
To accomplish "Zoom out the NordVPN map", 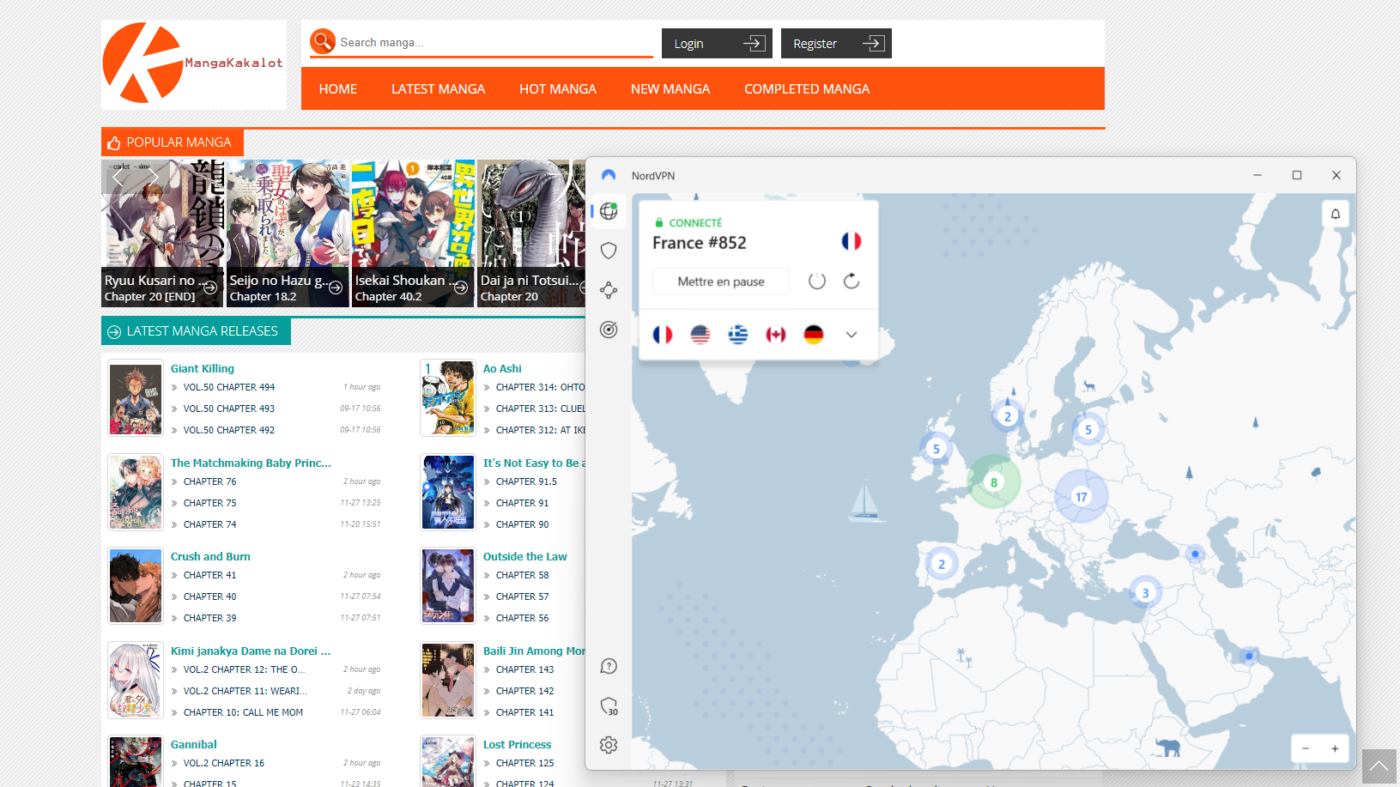I will (x=1305, y=748).
